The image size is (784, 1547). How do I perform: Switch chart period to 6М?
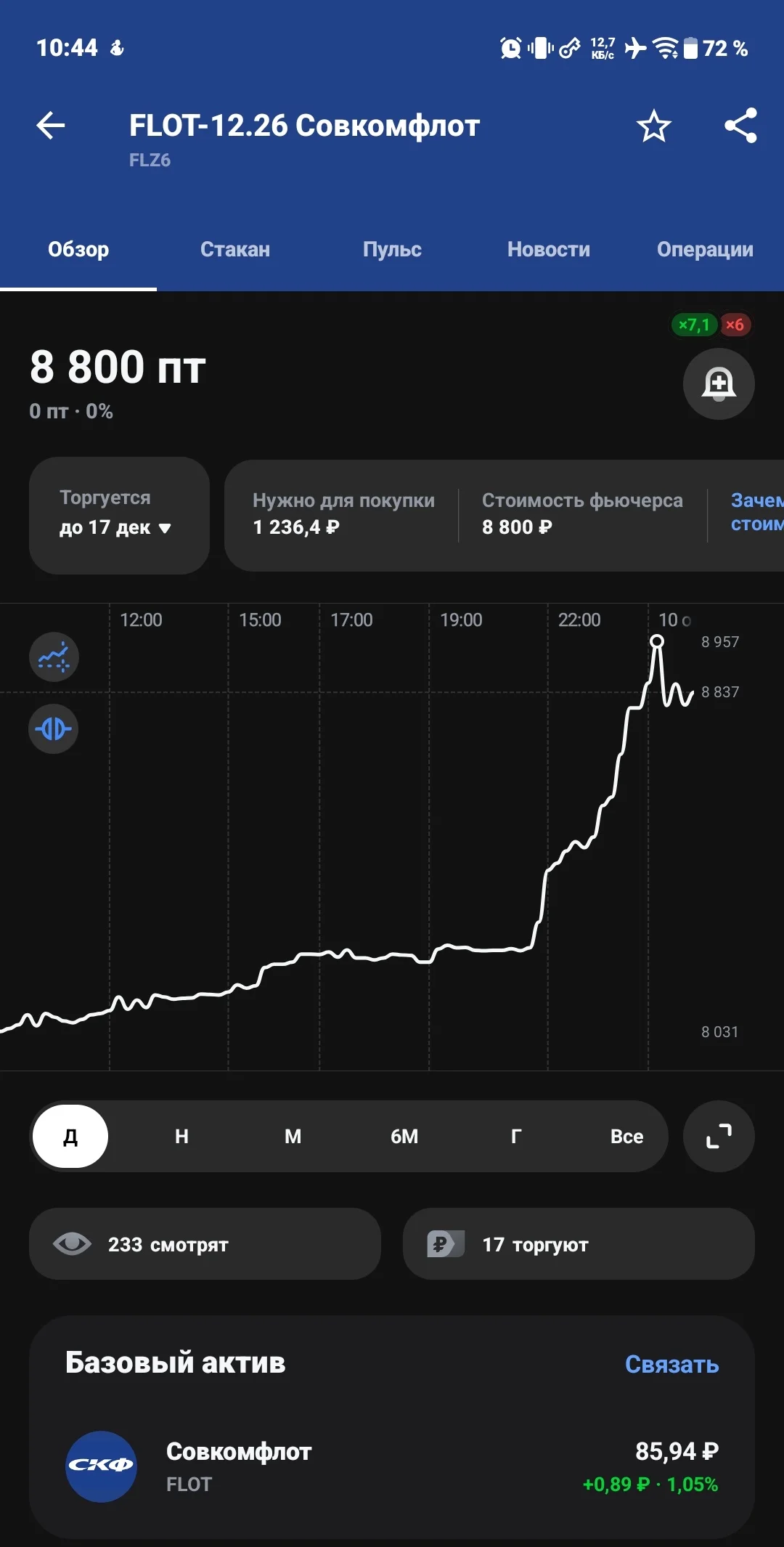pyautogui.click(x=404, y=1136)
